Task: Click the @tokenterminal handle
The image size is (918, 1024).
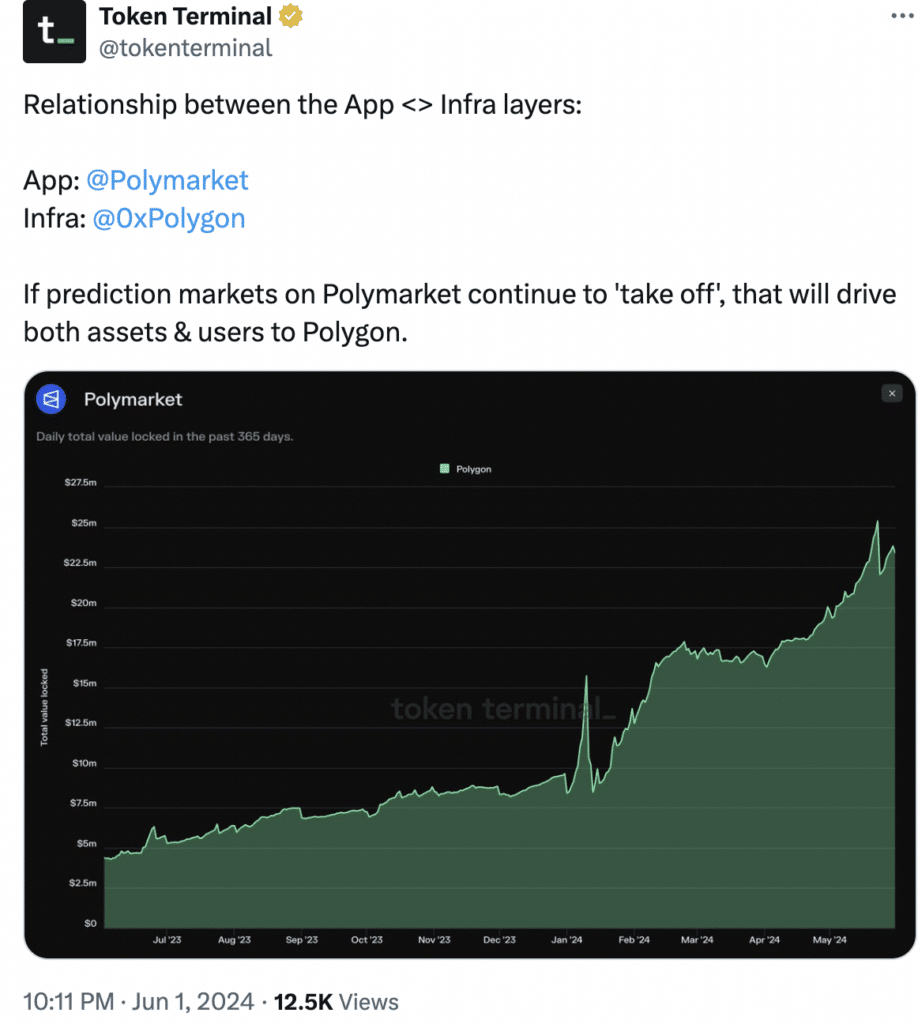Action: (x=185, y=47)
